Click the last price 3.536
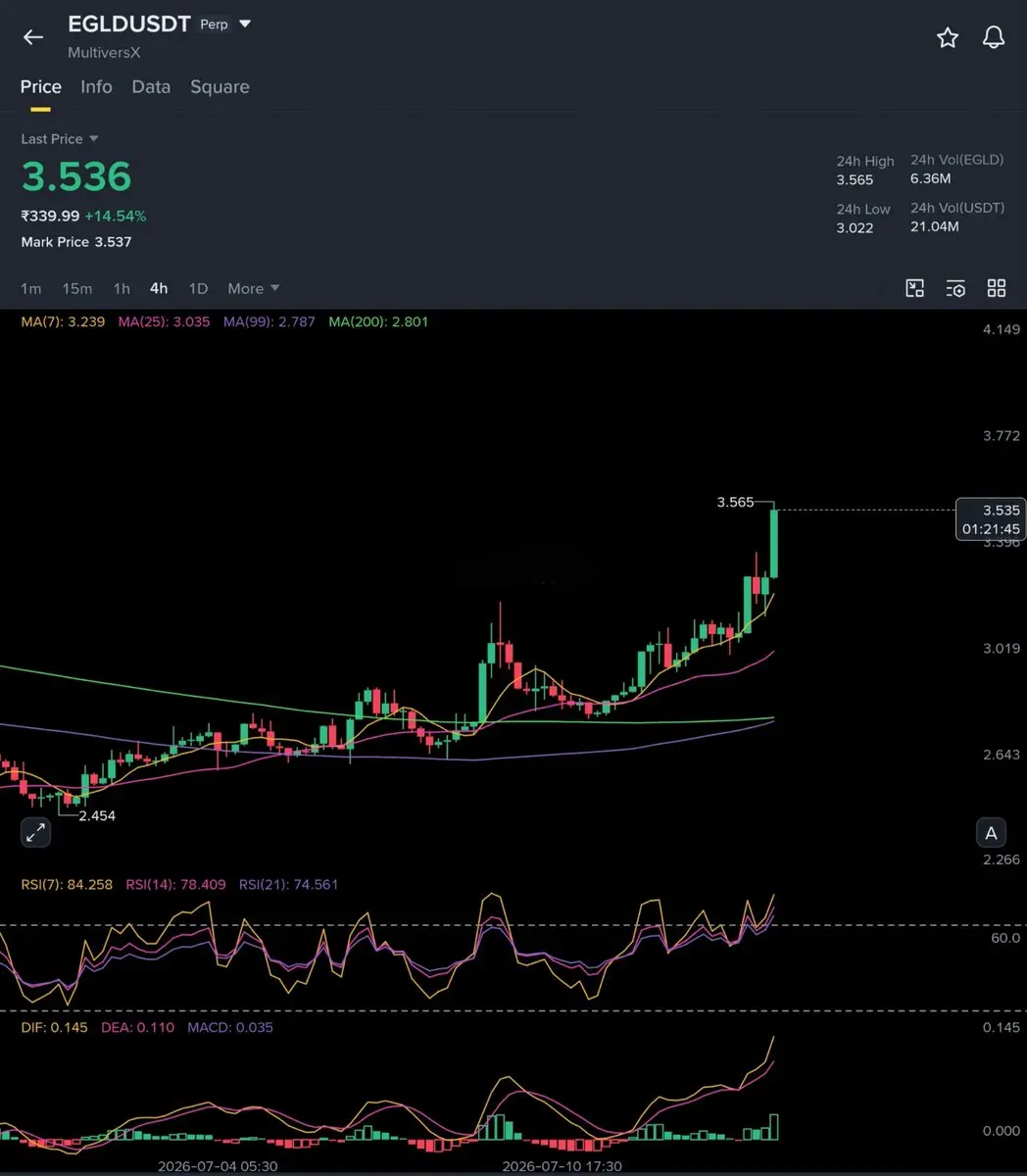The width and height of the screenshot is (1027, 1176). [76, 176]
